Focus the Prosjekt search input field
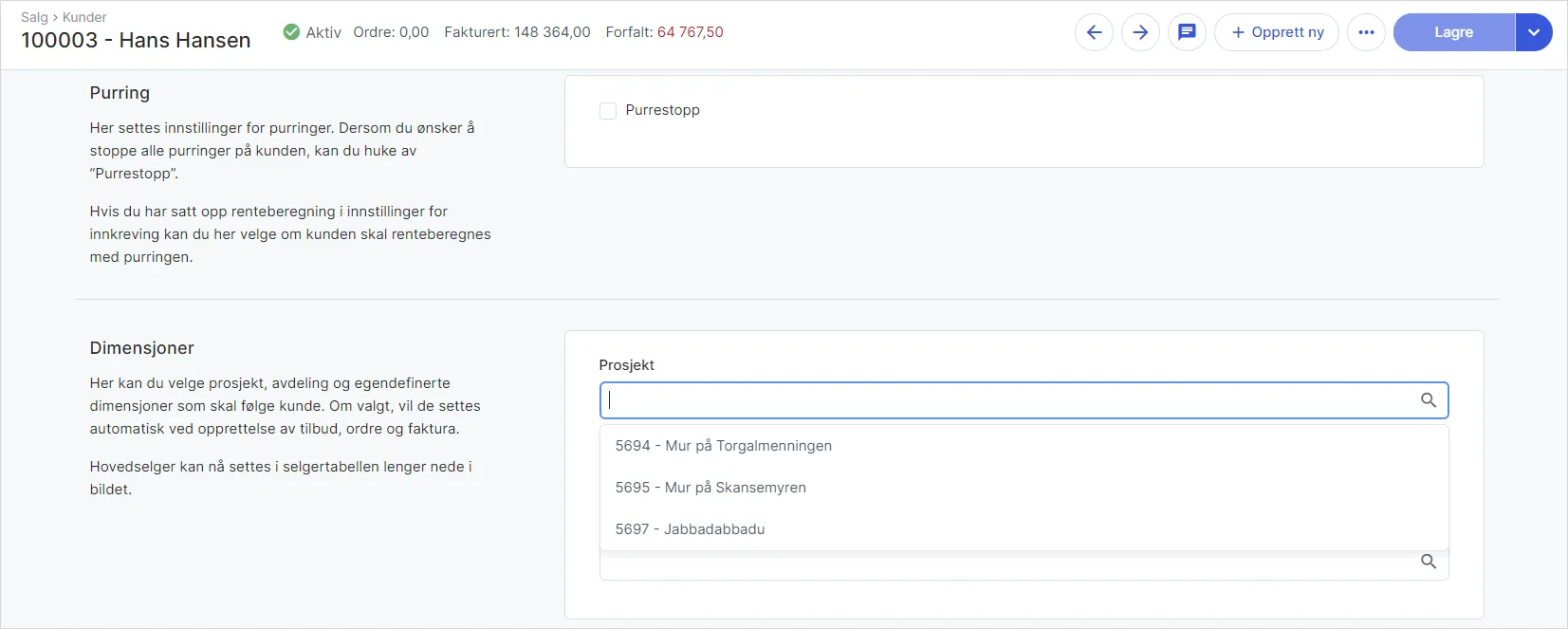 pos(1005,400)
